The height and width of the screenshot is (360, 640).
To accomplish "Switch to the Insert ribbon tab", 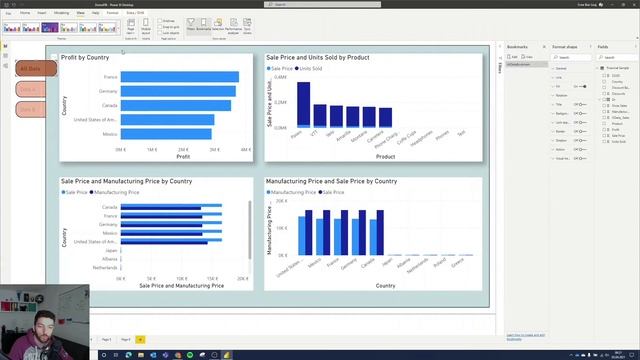I will tap(42, 13).
